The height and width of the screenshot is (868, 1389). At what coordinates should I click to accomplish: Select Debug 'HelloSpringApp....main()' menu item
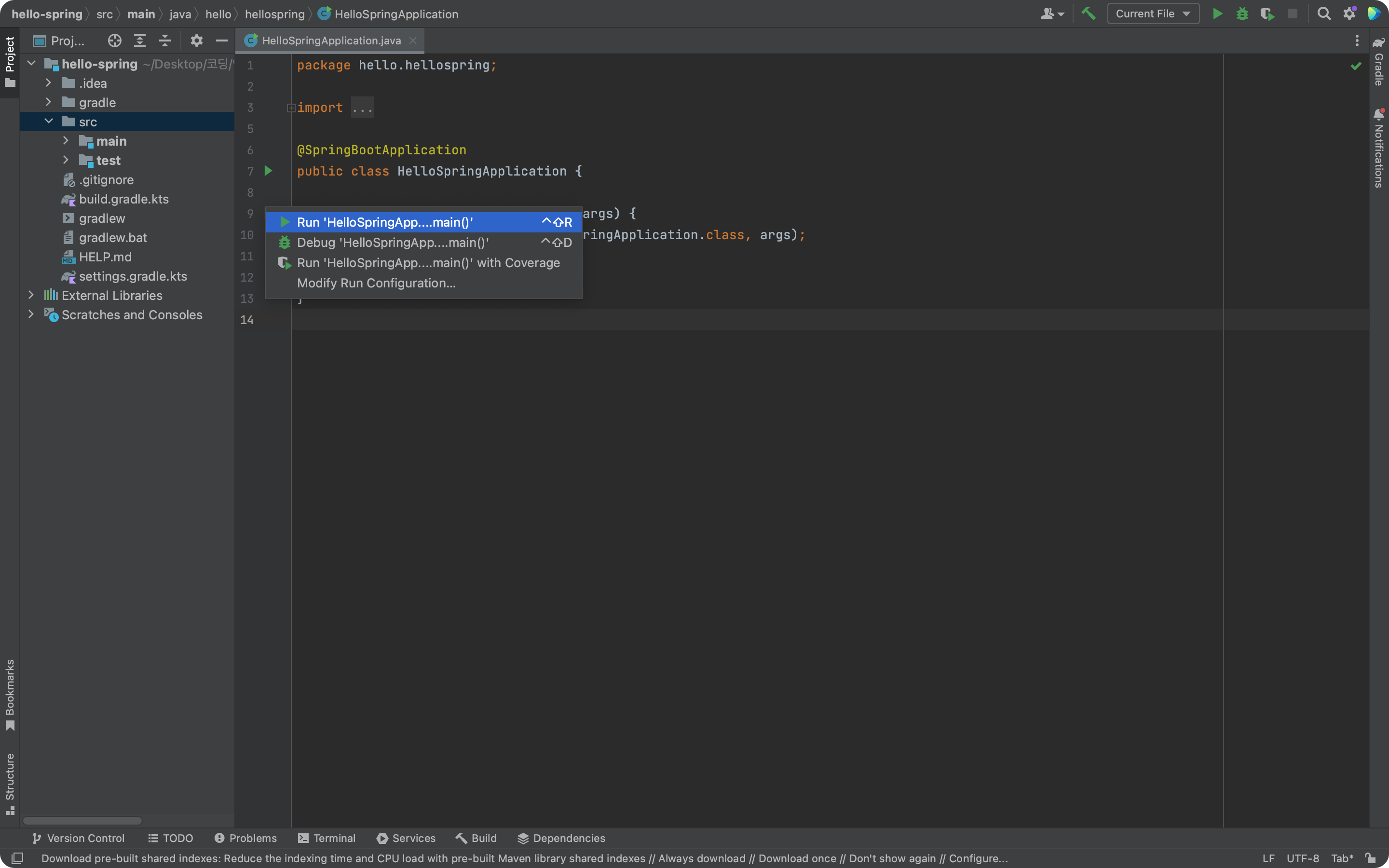coord(393,243)
